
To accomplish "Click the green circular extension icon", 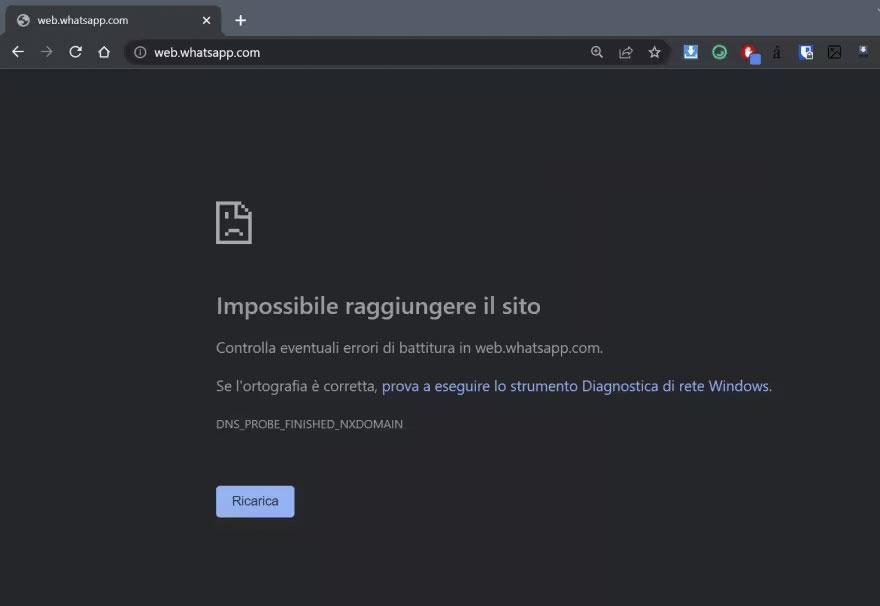I will pyautogui.click(x=719, y=52).
